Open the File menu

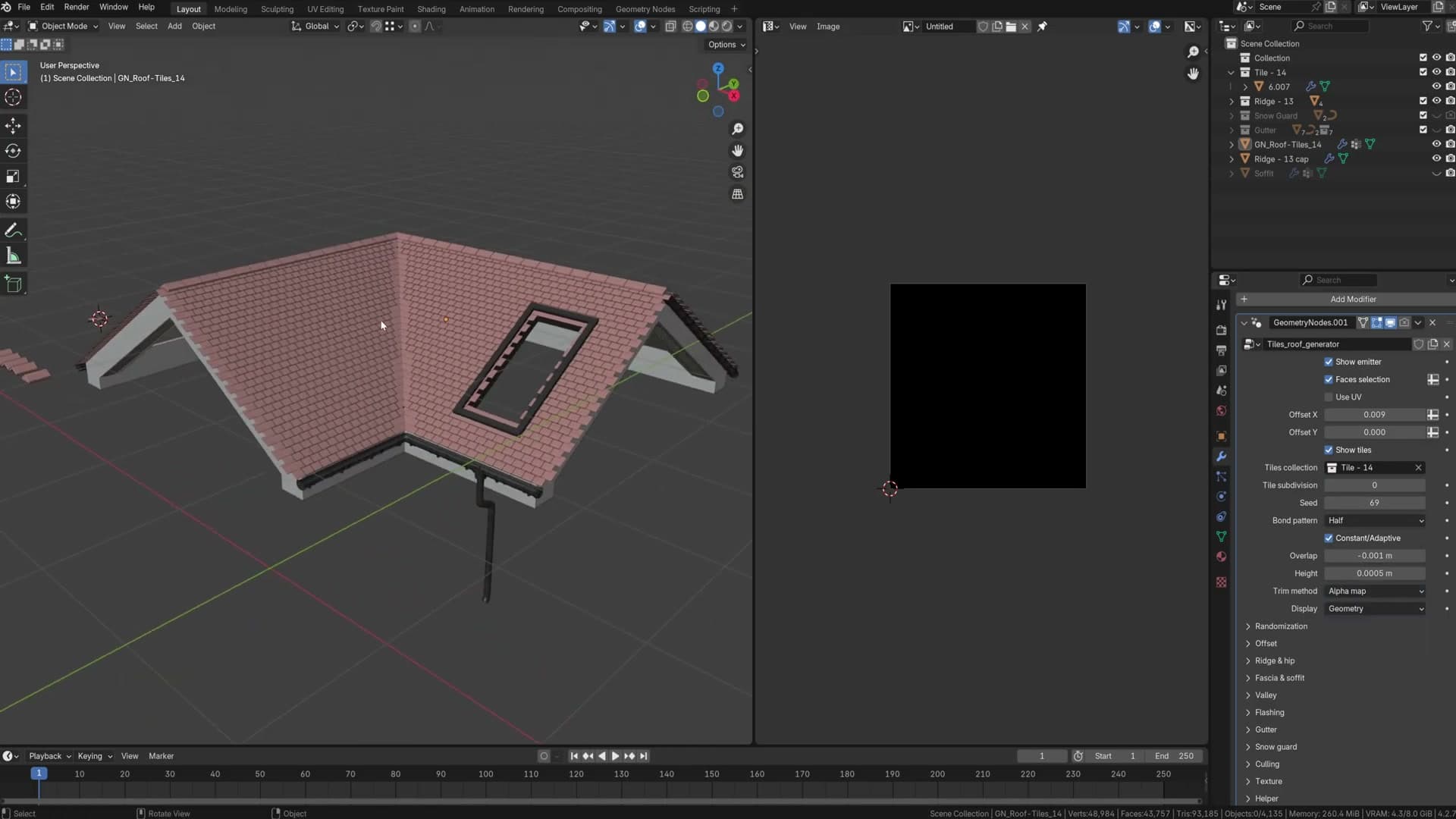click(24, 8)
